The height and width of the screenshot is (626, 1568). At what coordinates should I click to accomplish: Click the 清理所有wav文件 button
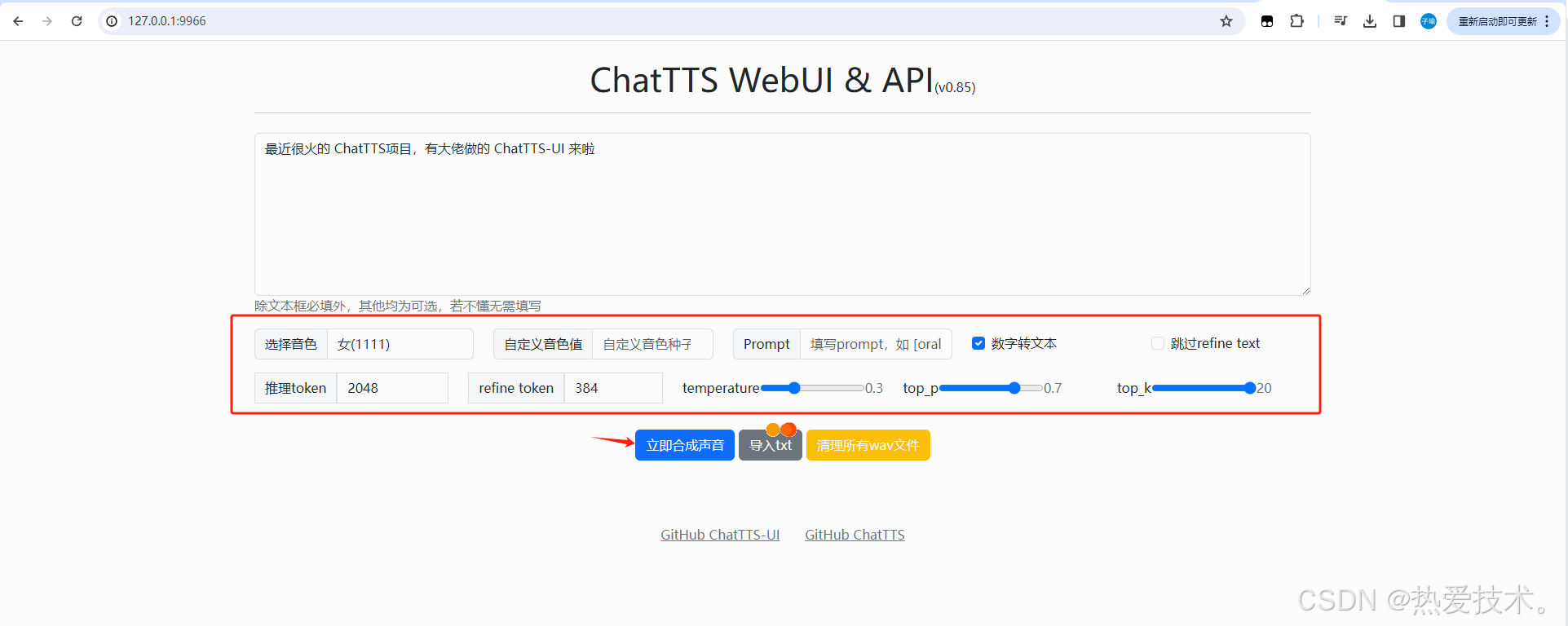click(868, 445)
